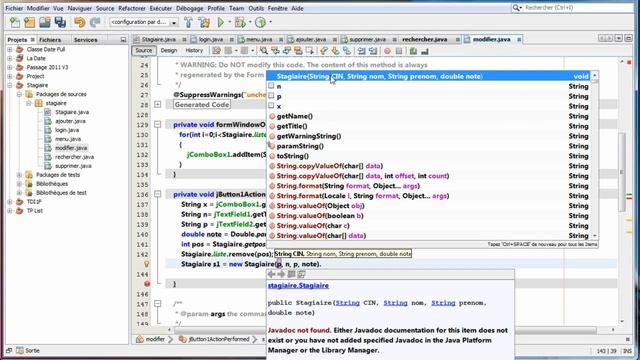Expand the Bibliothèques node
Image resolution: width=640 pixels, height=360 pixels.
tap(19, 184)
